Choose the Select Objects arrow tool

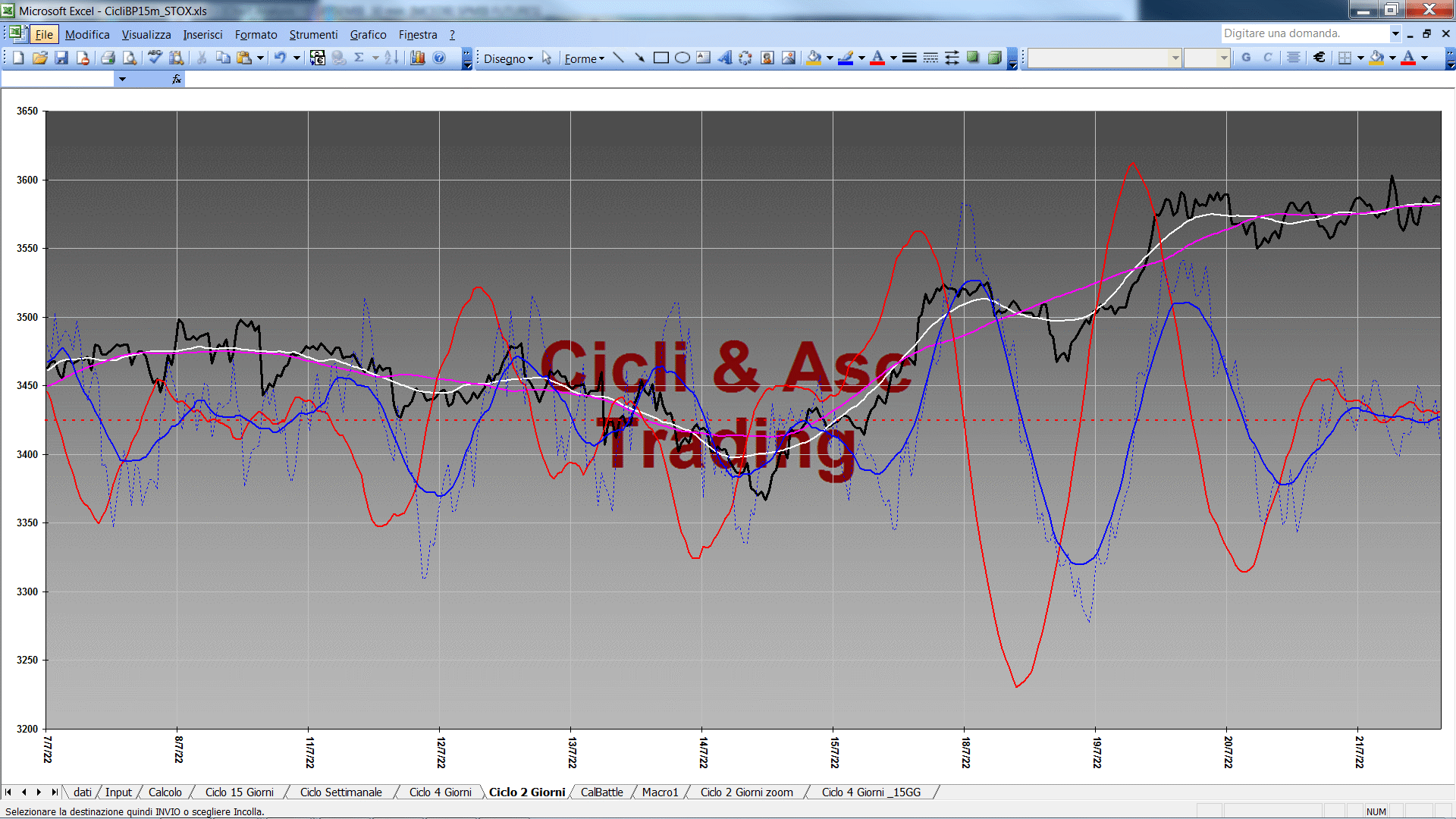pos(547,58)
